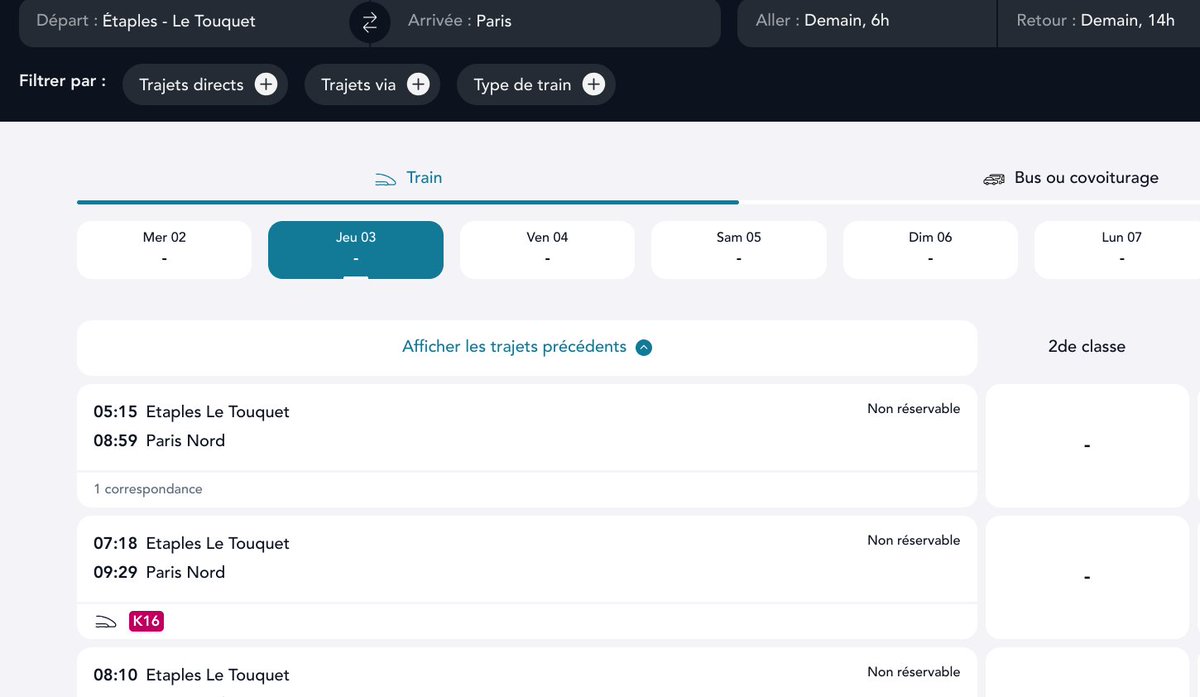Click the train icon in the Train tab
1200x697 pixels.
[x=386, y=179]
